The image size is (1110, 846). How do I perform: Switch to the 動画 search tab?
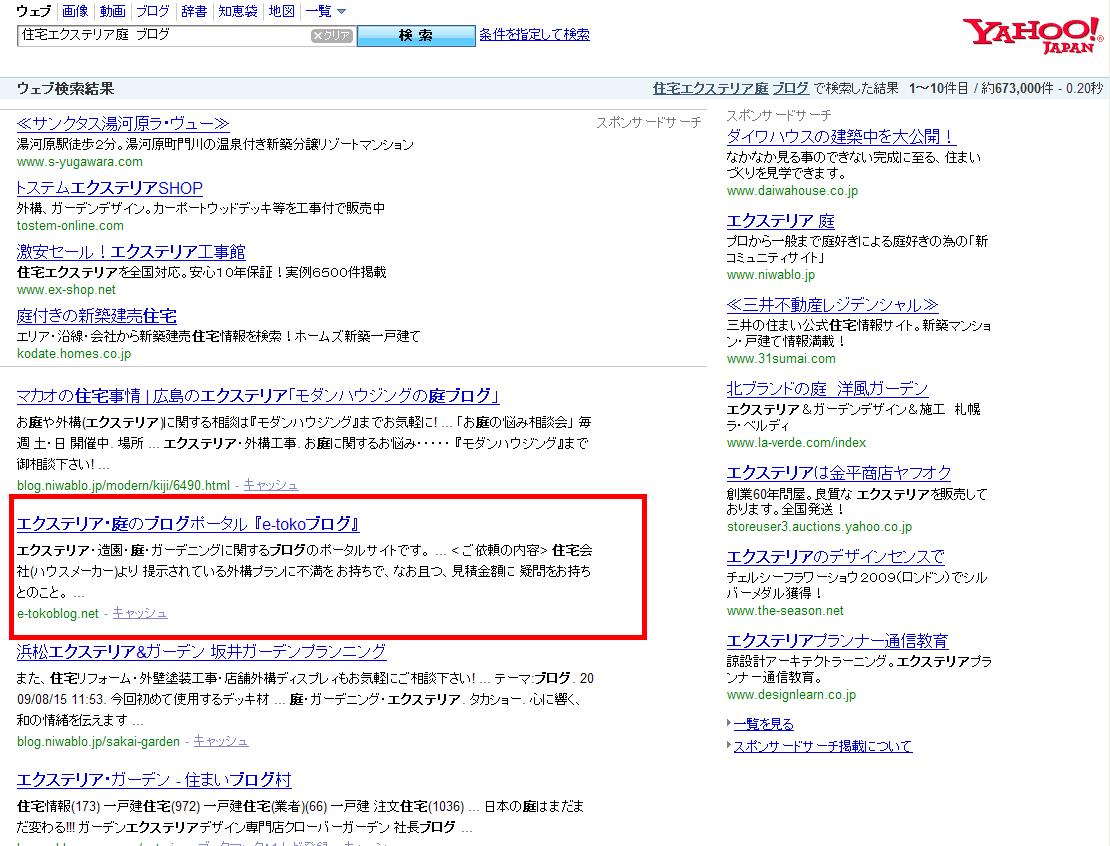pyautogui.click(x=113, y=11)
